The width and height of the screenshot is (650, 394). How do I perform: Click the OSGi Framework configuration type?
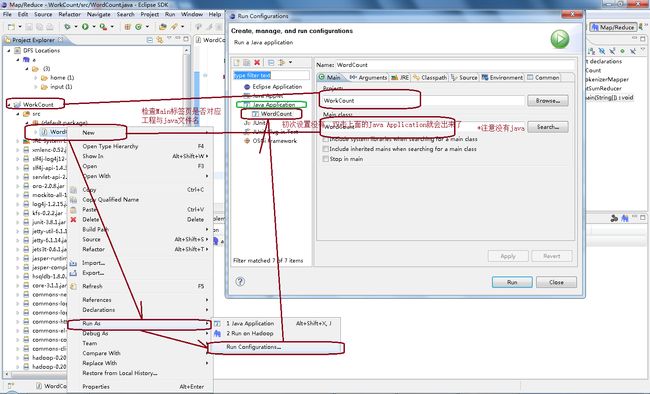pyautogui.click(x=270, y=141)
